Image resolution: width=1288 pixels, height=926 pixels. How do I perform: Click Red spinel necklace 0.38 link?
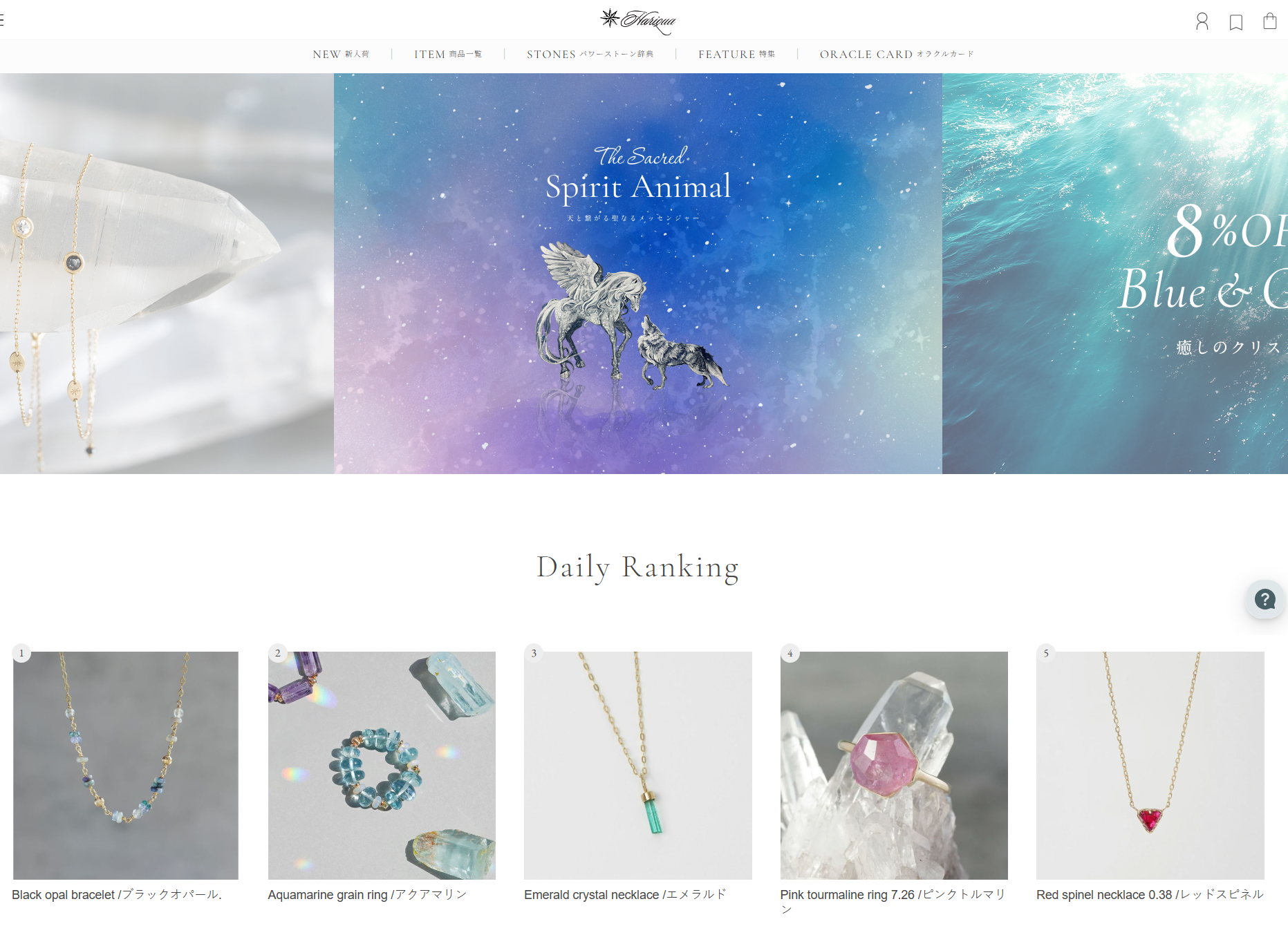click(1150, 894)
